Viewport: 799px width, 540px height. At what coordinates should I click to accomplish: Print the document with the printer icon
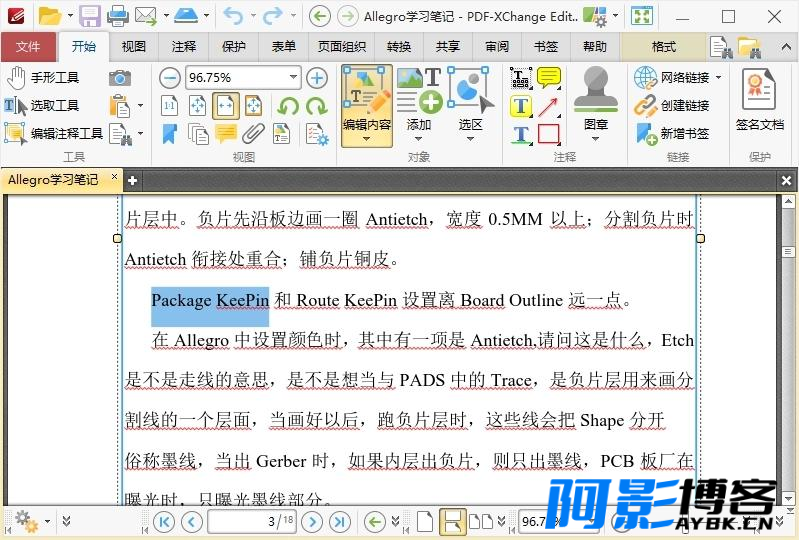point(118,16)
